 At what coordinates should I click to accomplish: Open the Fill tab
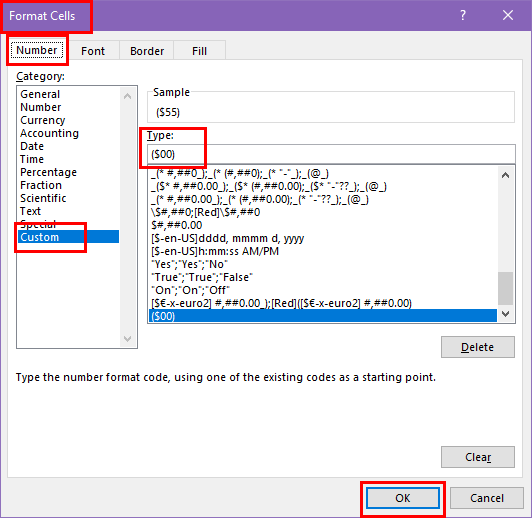click(199, 51)
